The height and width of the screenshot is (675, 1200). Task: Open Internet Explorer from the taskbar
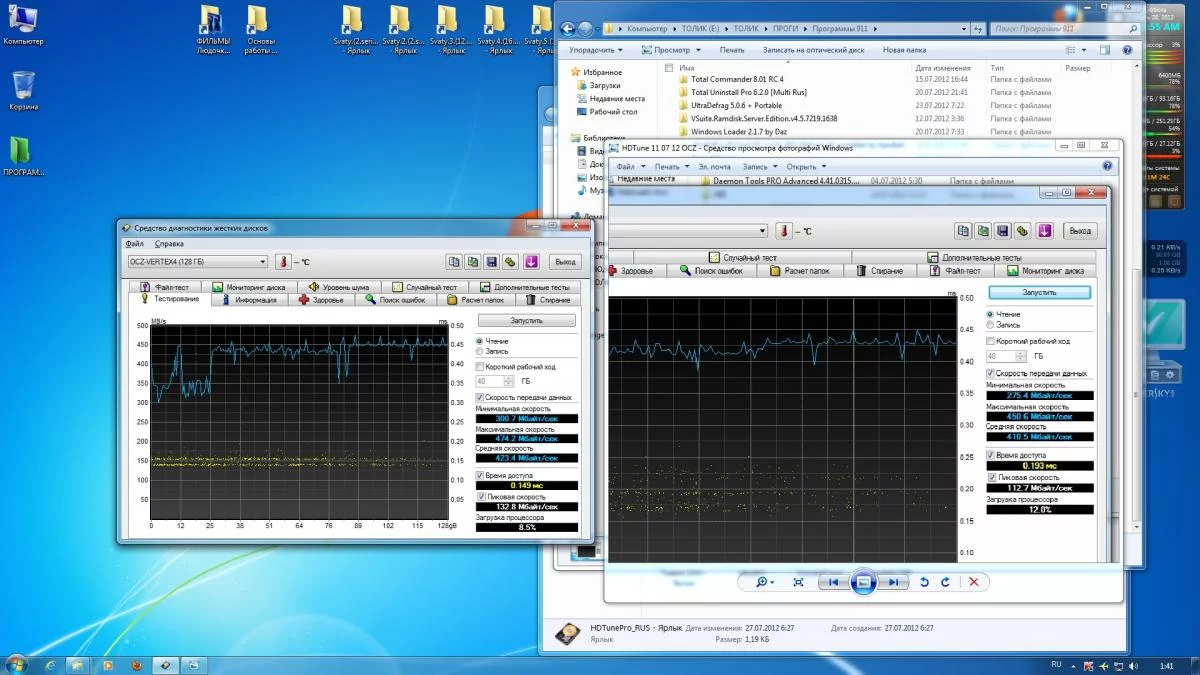point(49,664)
